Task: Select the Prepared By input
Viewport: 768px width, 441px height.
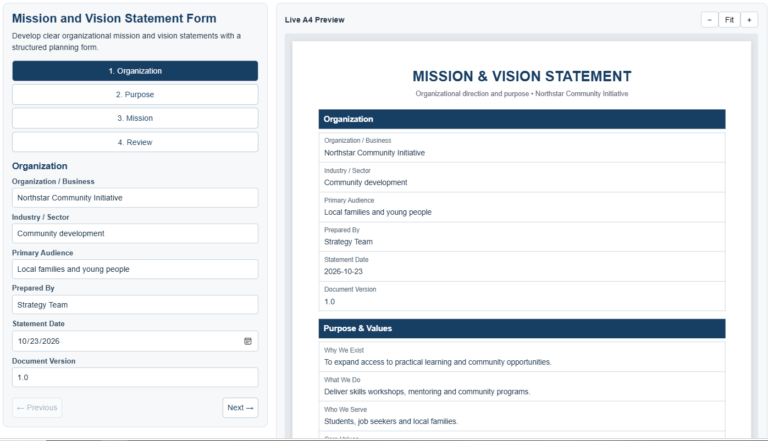Action: 135,305
